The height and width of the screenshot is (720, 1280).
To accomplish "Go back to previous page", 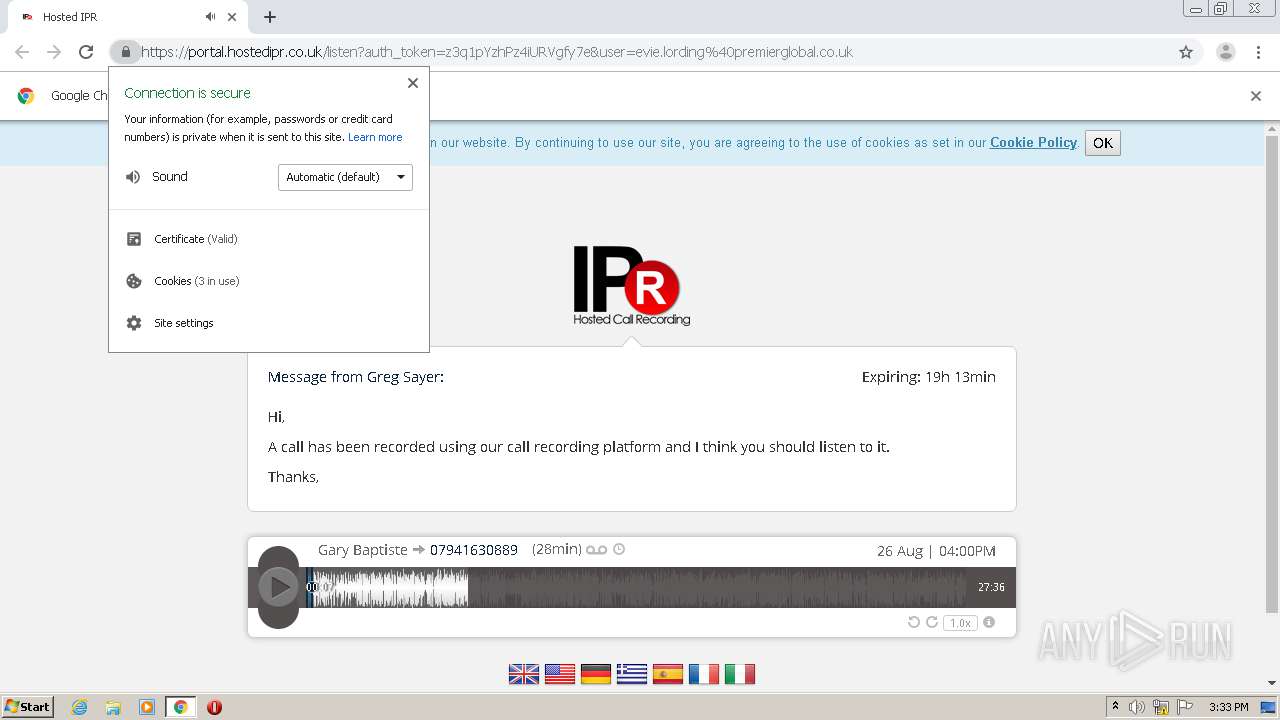I will [x=22, y=52].
